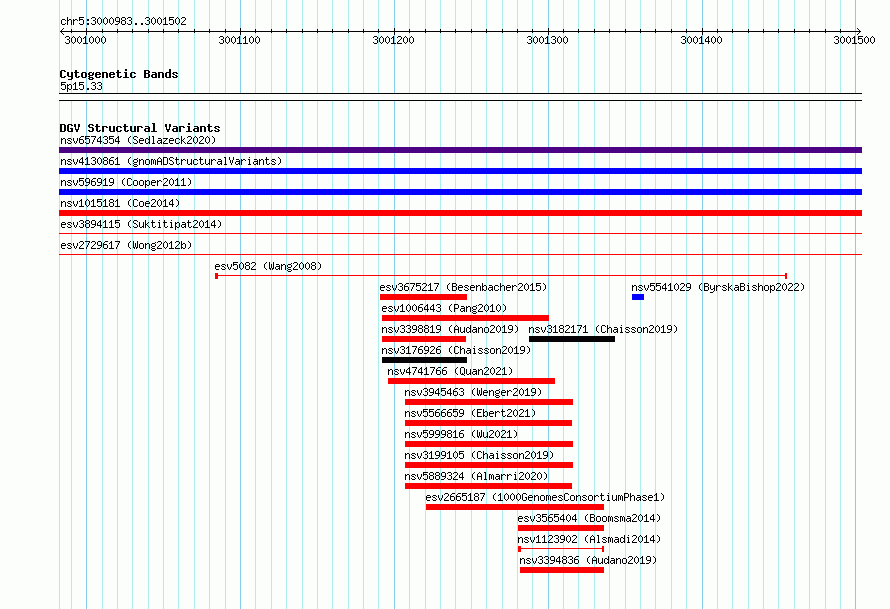
Task: Open nsv5999816 (Wu2021) label
Action: [461, 434]
